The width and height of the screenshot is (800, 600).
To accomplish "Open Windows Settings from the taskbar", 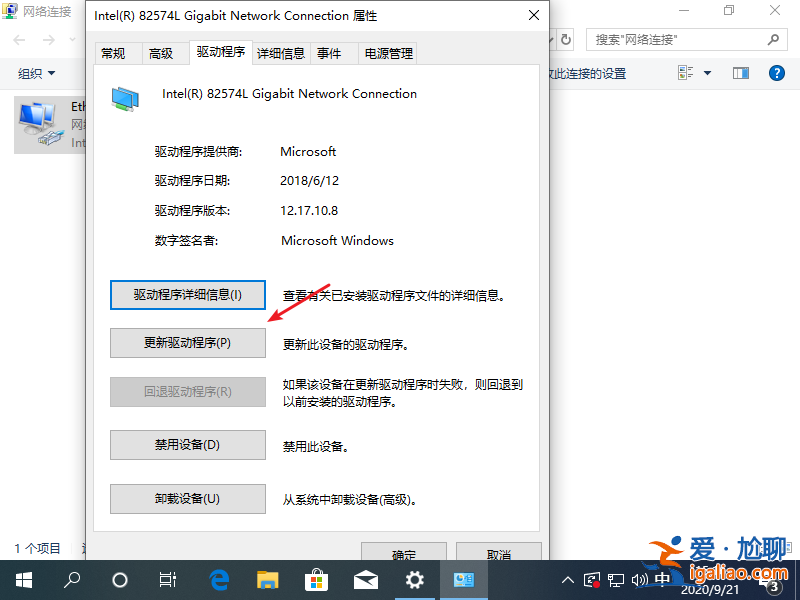I will pyautogui.click(x=415, y=579).
